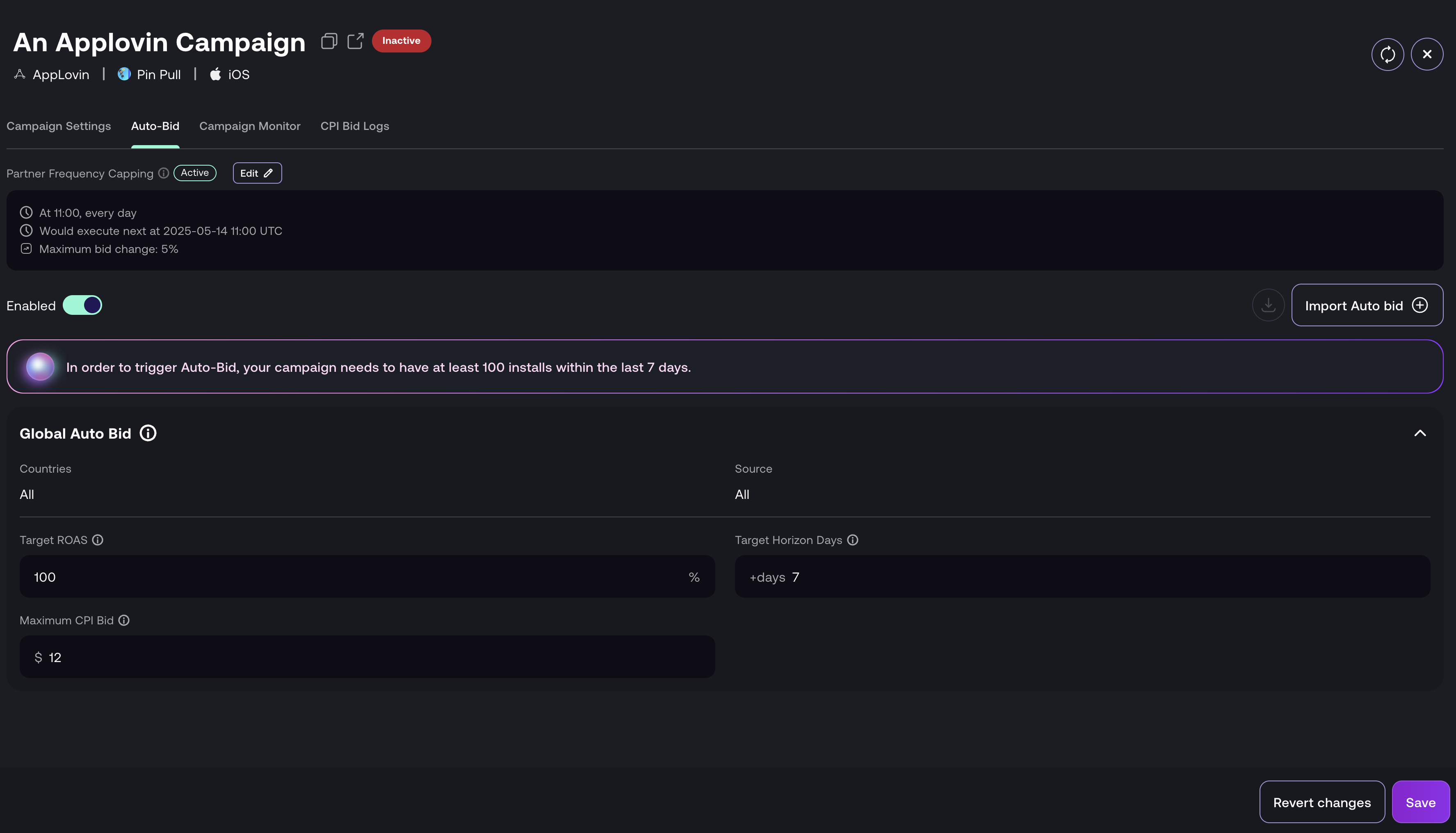Click the 'An Applovin Campaign' title

pyautogui.click(x=159, y=42)
